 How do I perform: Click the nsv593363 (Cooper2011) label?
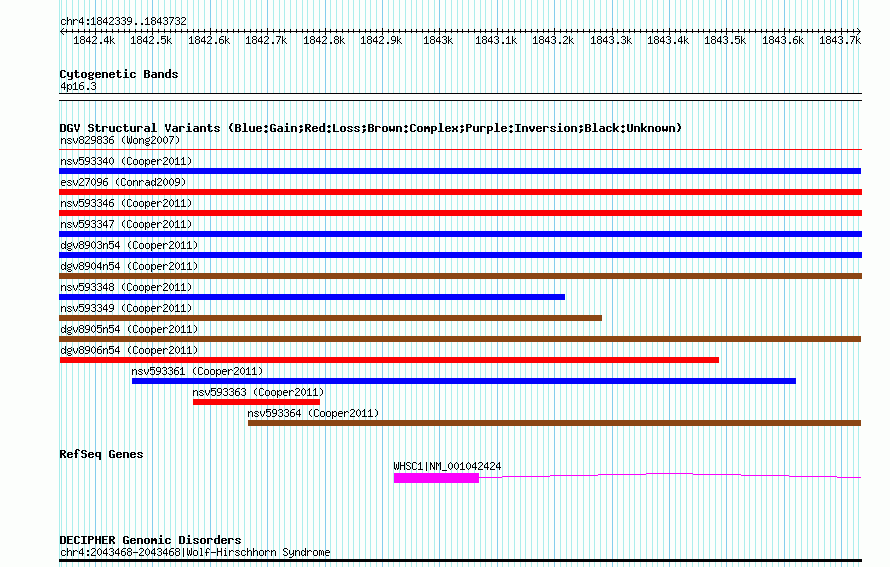coord(258,392)
